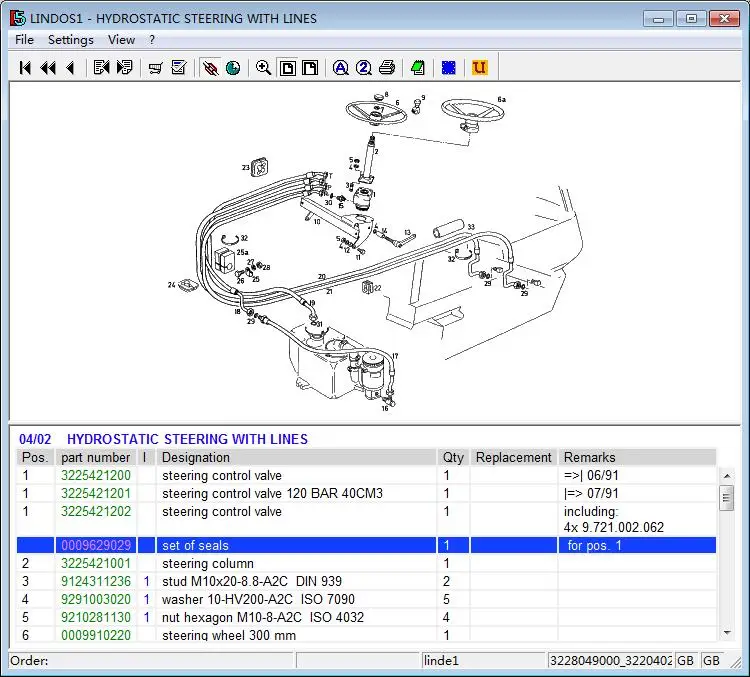Toggle the green clock toolbar button
This screenshot has width=750, height=677.
233,68
